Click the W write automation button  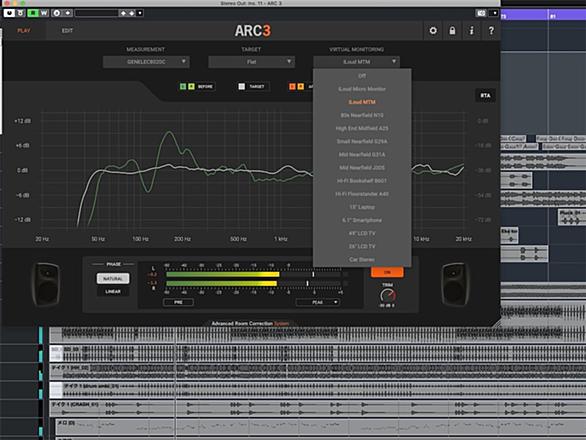pyautogui.click(x=44, y=13)
